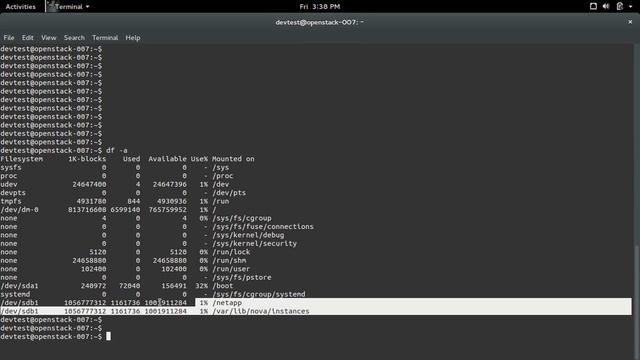The height and width of the screenshot is (360, 640).
Task: Click the terminal cursor at the last prompt
Action: tap(109, 336)
